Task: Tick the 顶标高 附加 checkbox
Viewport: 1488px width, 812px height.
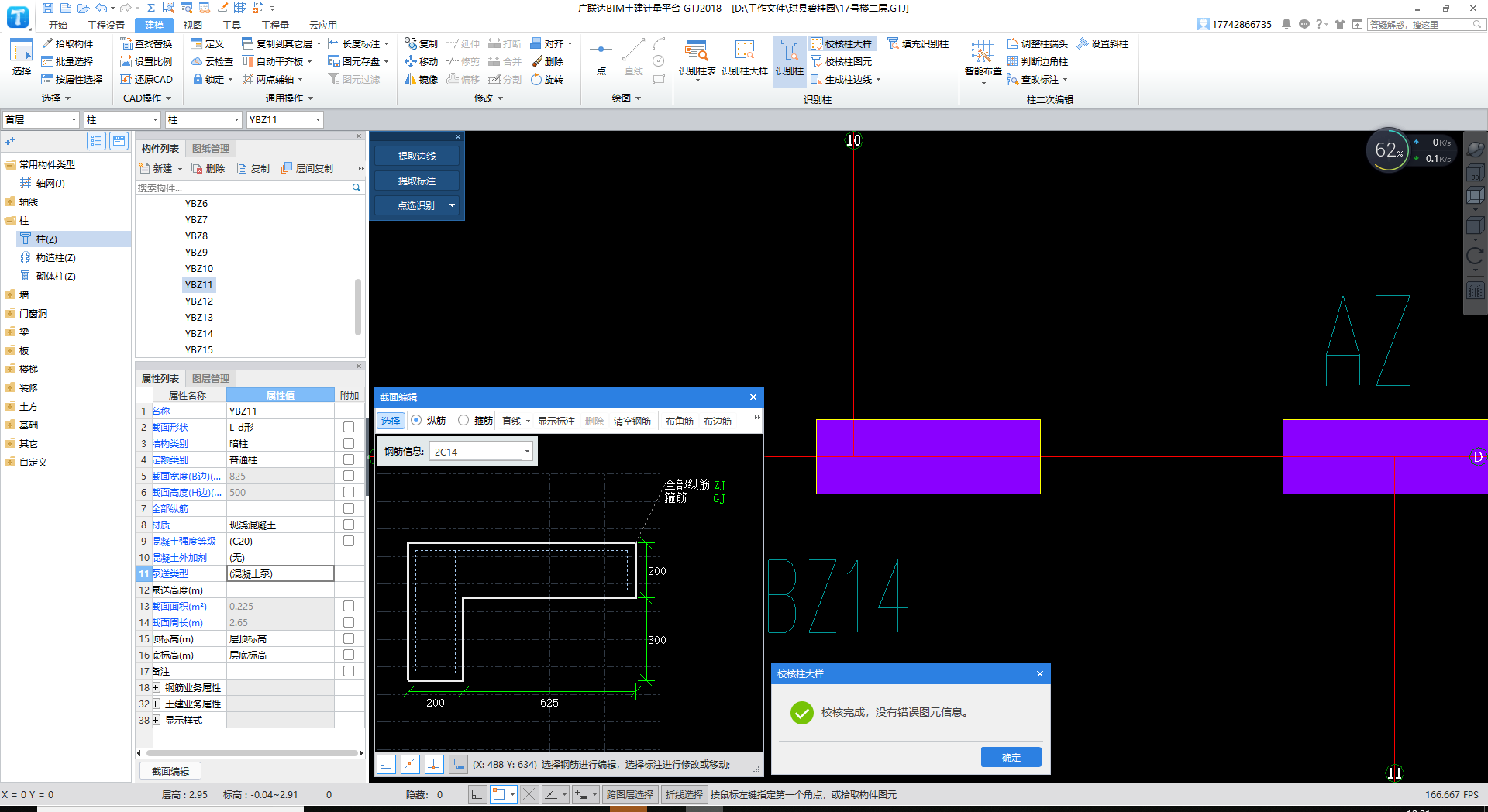Action: coord(349,639)
